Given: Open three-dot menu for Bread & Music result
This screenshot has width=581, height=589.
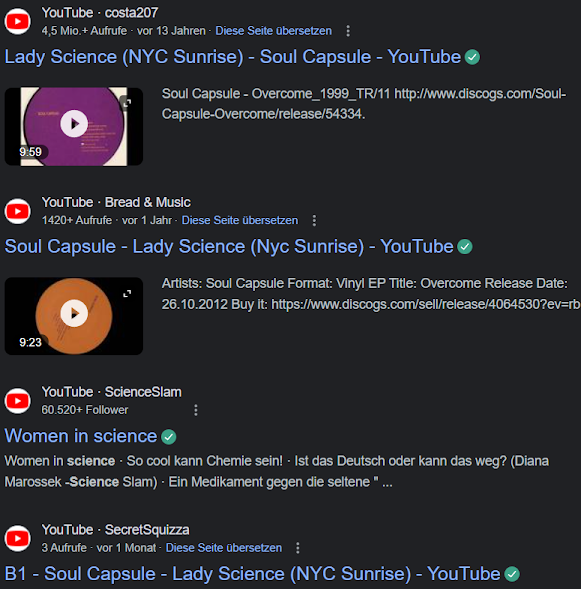Looking at the screenshot, I should [314, 220].
